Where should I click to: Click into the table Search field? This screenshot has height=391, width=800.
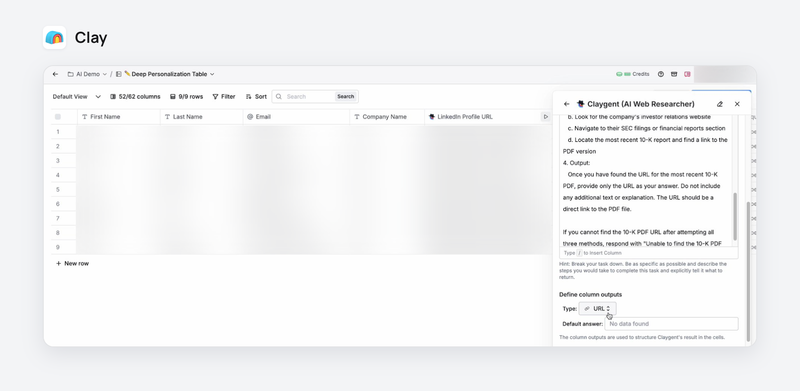point(305,96)
